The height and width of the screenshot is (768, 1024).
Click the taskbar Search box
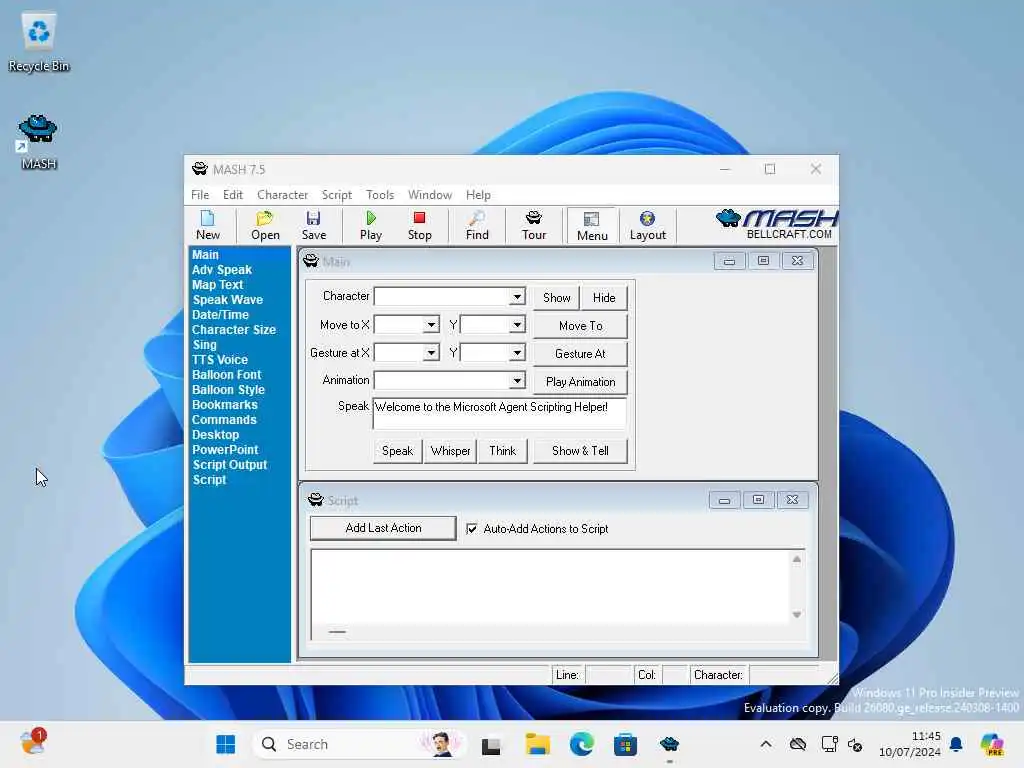(x=359, y=744)
